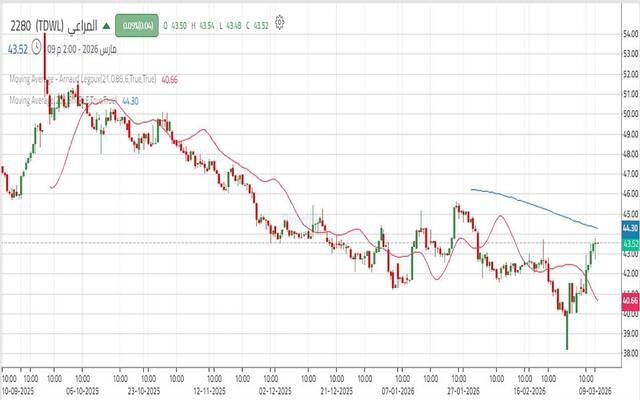This screenshot has height=400, width=640.
Task: Click the blue 44.30 indicator value in legend
Action: pos(129,101)
